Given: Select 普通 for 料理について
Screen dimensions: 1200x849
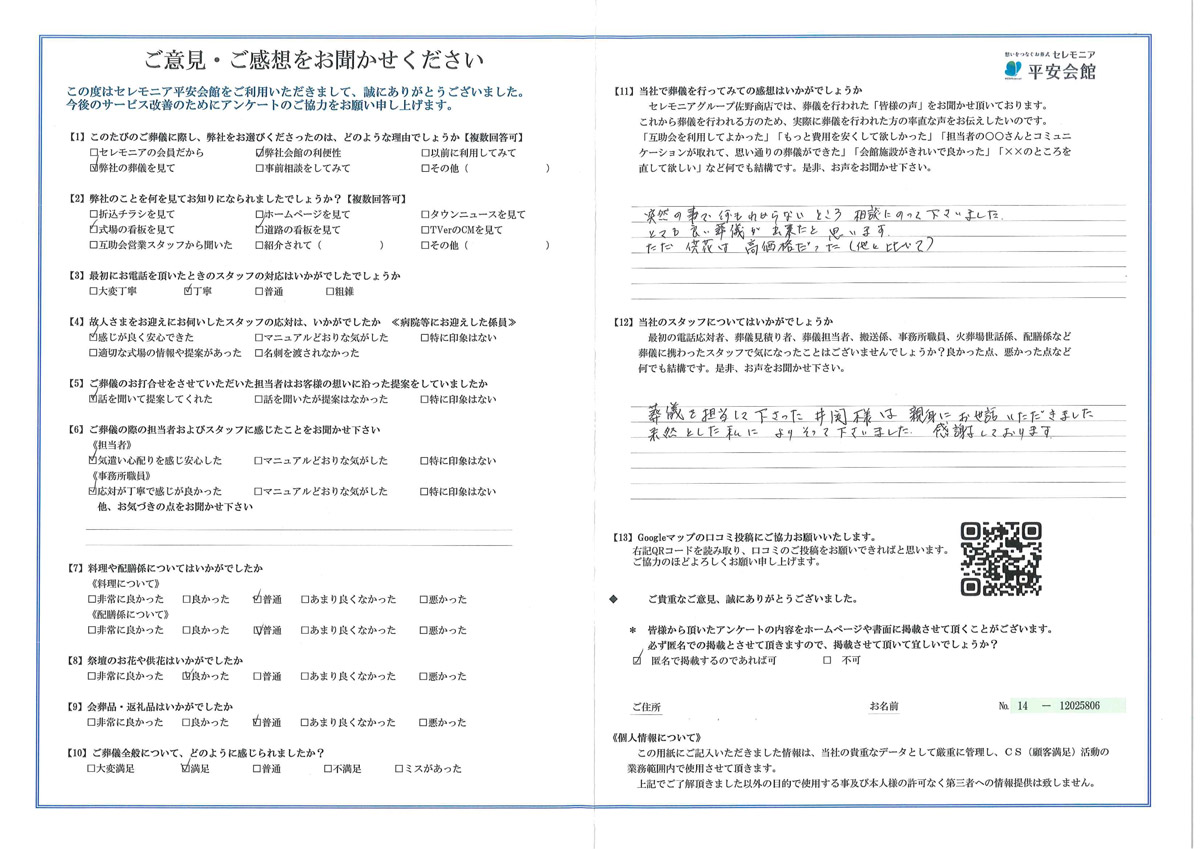Looking at the screenshot, I should click(x=259, y=599).
